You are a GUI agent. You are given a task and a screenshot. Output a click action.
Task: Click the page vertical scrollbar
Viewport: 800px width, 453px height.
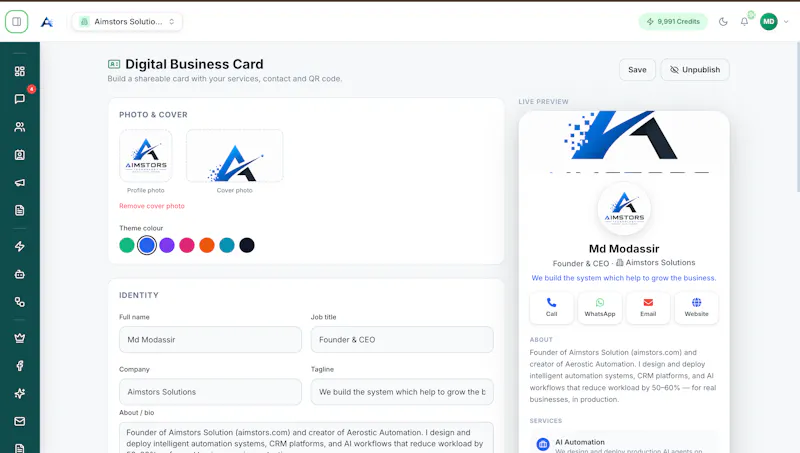click(x=797, y=117)
